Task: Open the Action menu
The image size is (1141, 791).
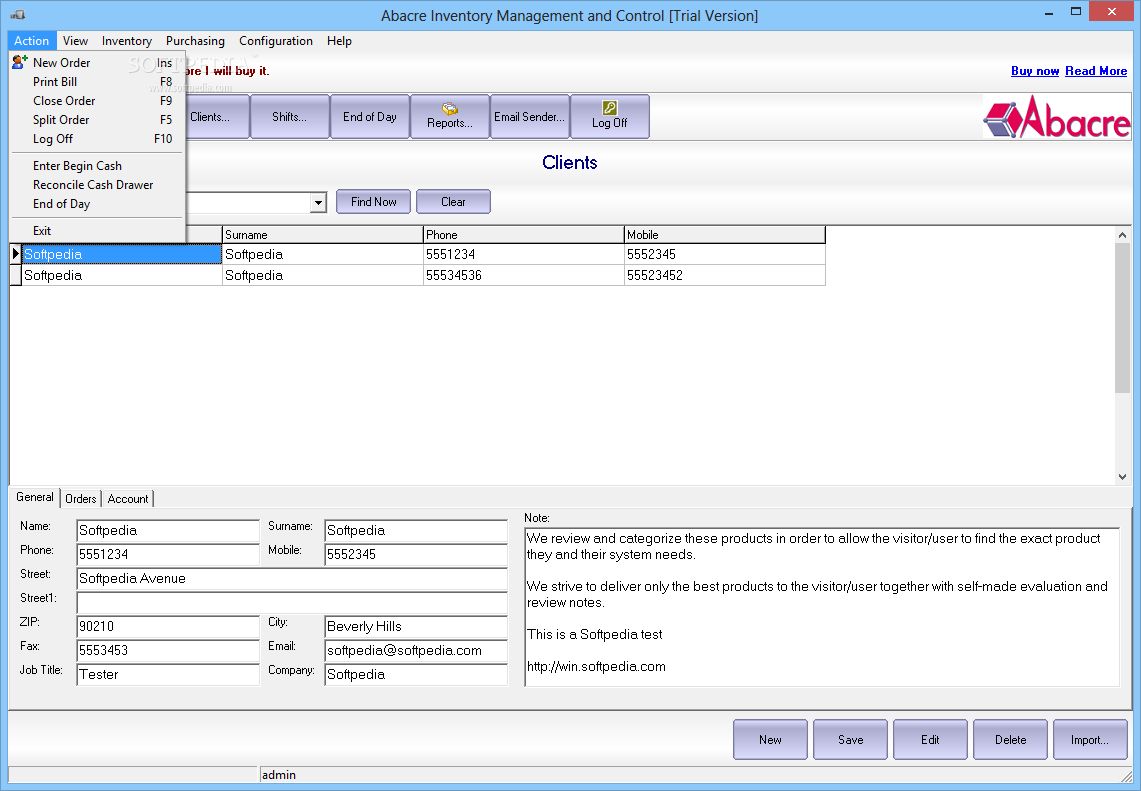Action: point(31,41)
